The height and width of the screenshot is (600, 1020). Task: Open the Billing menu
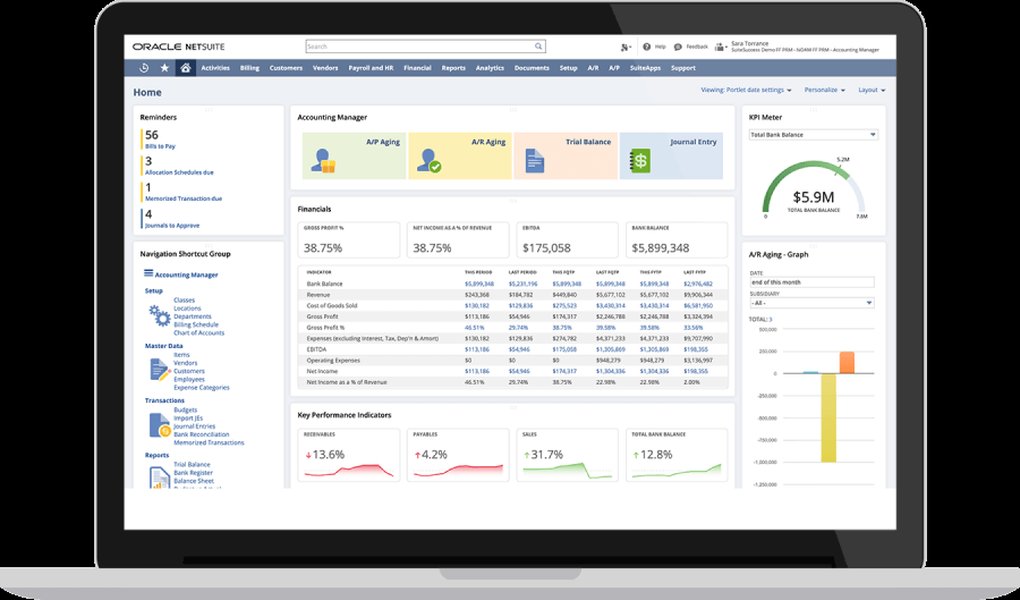point(249,68)
